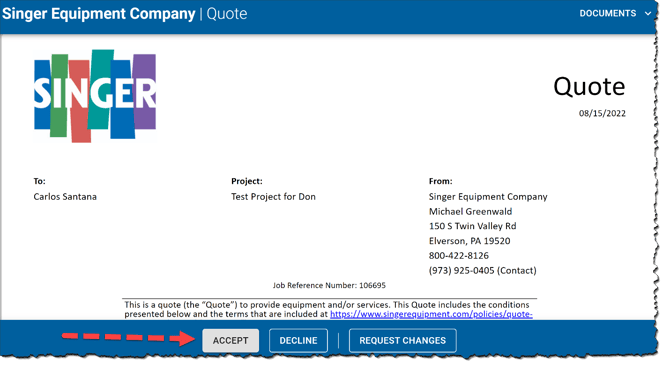
Task: Click the 'Singer Equipment Company' header title
Action: point(99,14)
